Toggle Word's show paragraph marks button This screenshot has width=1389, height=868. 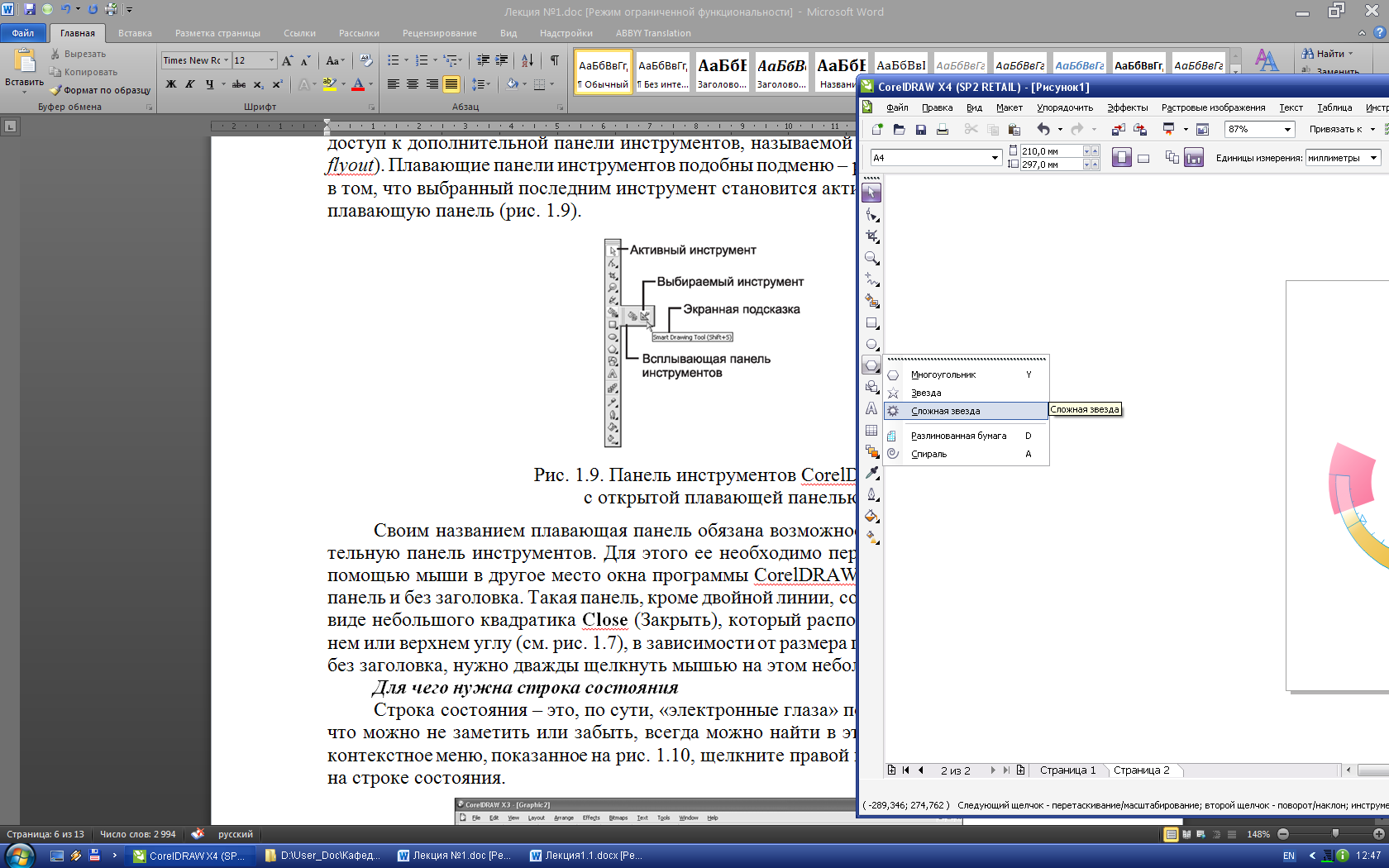click(554, 60)
